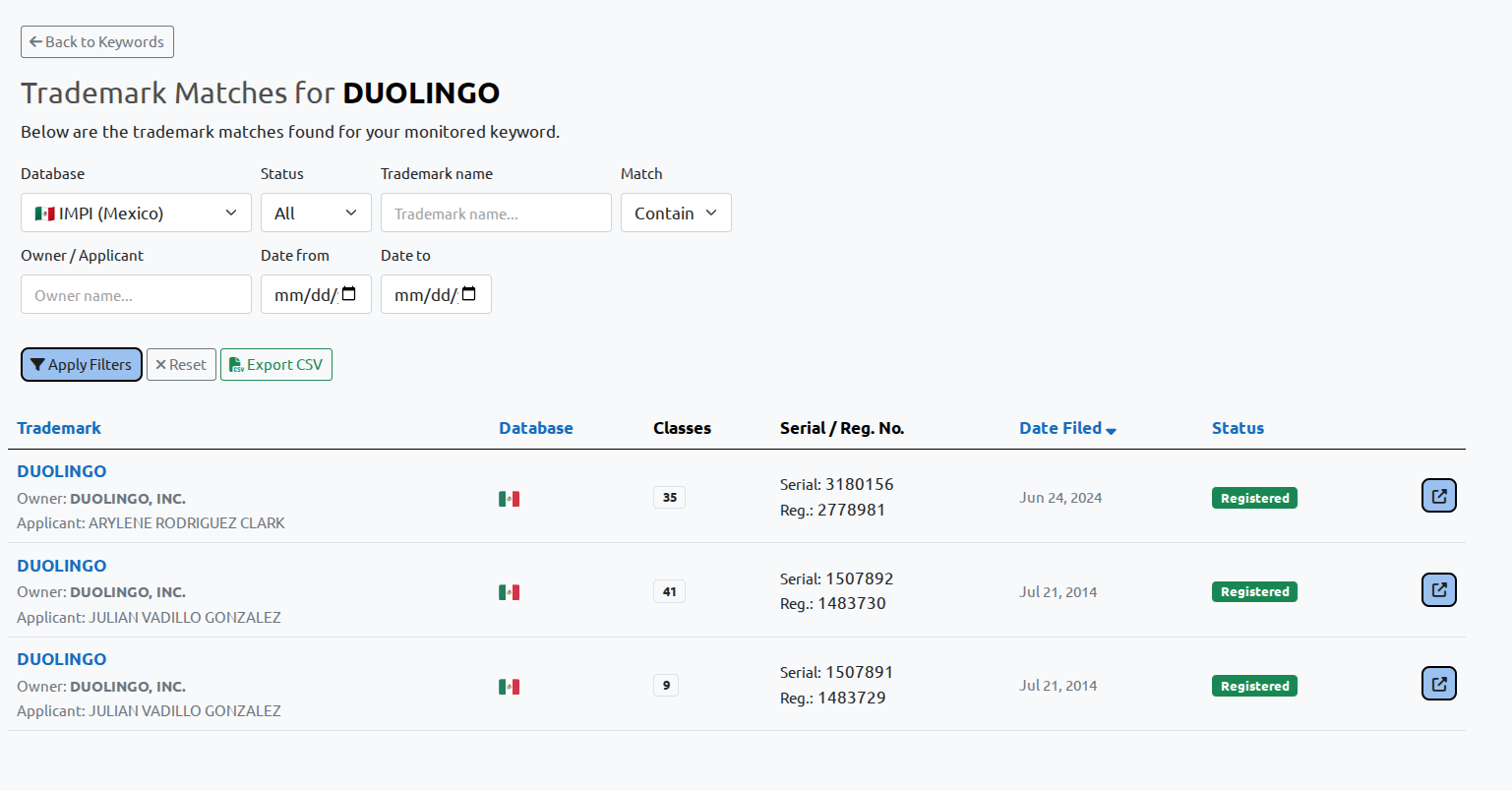The height and width of the screenshot is (791, 1512).
Task: Reset all filters
Action: coord(181,365)
